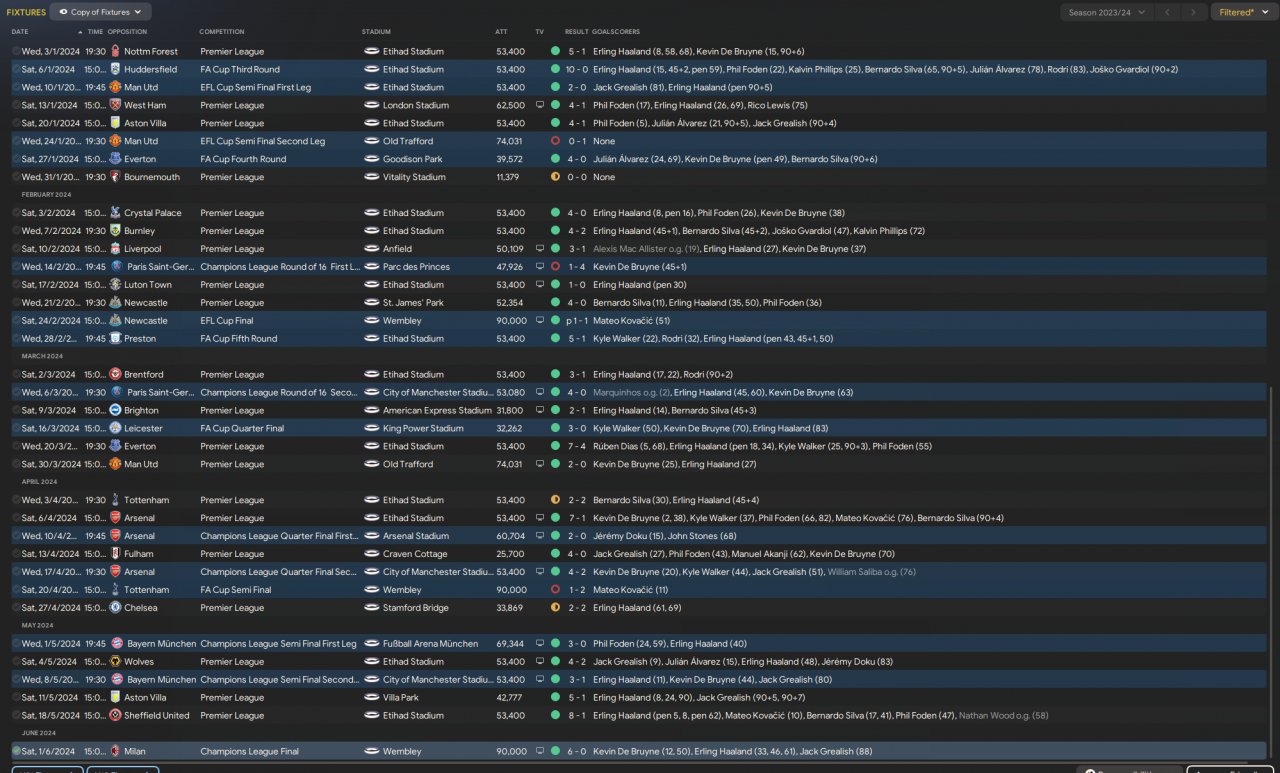Click the 69,344 attendance at Fußball Arena München
Image resolution: width=1280 pixels, height=773 pixels.
[x=510, y=644]
